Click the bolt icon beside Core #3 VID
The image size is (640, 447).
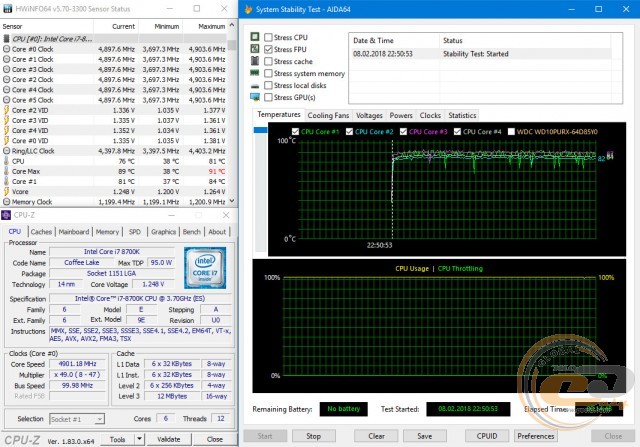click(x=7, y=120)
